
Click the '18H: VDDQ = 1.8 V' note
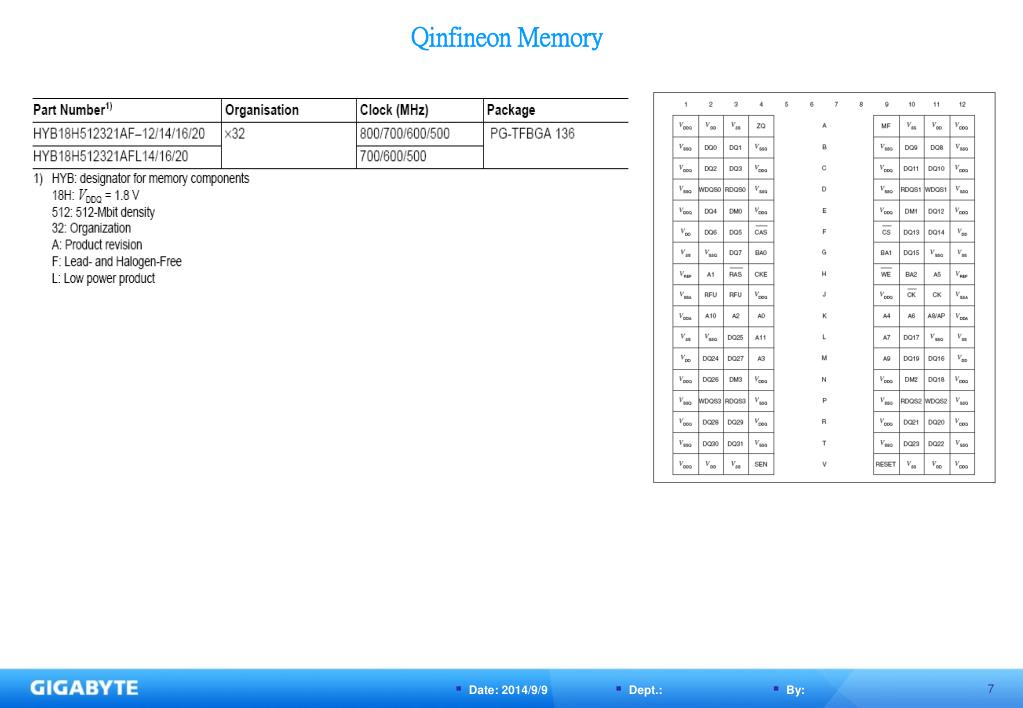click(96, 195)
